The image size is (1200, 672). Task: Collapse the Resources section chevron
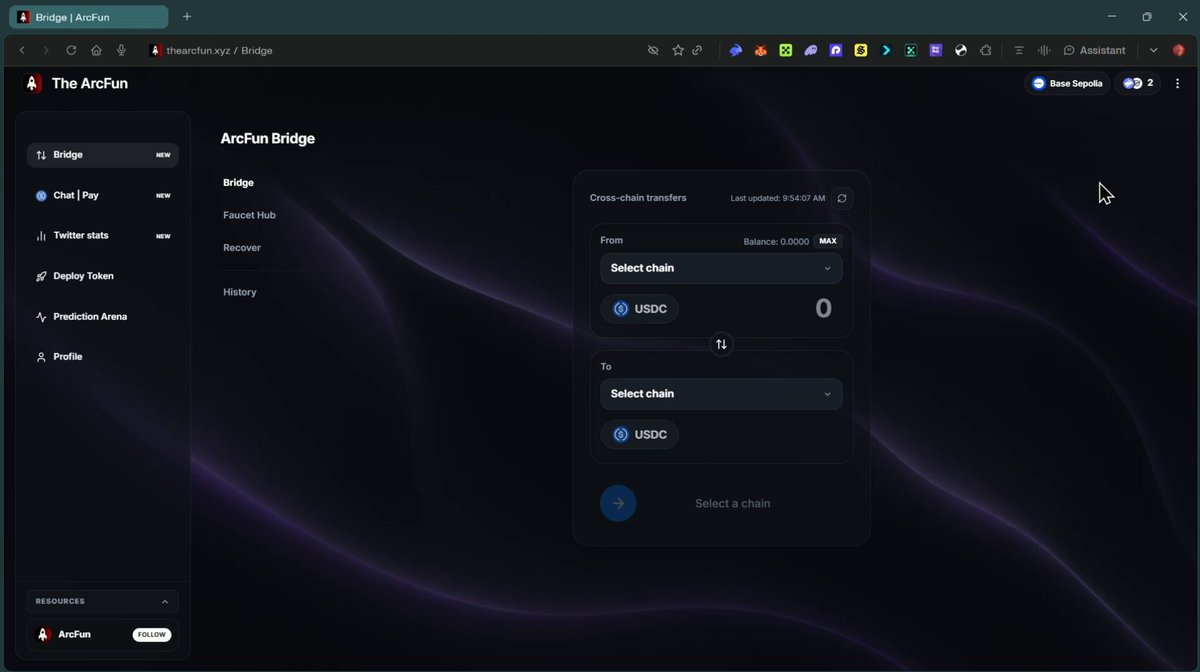pyautogui.click(x=165, y=601)
